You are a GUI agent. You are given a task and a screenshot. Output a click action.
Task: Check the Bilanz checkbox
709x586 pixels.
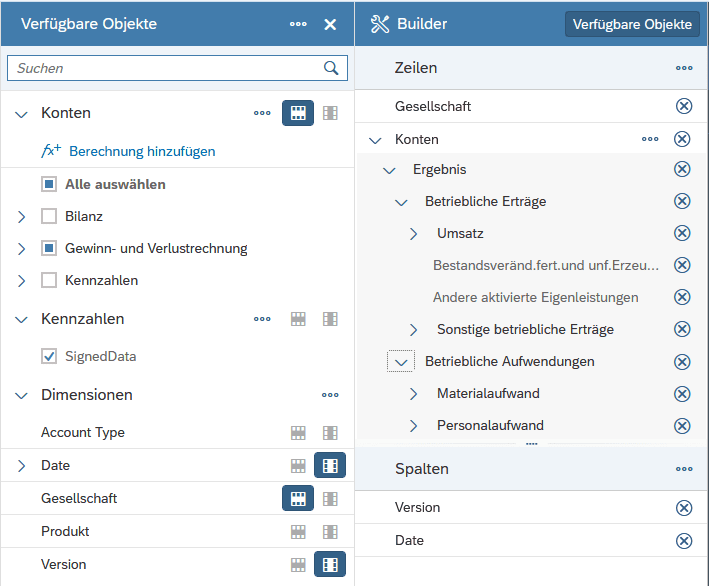[49, 216]
